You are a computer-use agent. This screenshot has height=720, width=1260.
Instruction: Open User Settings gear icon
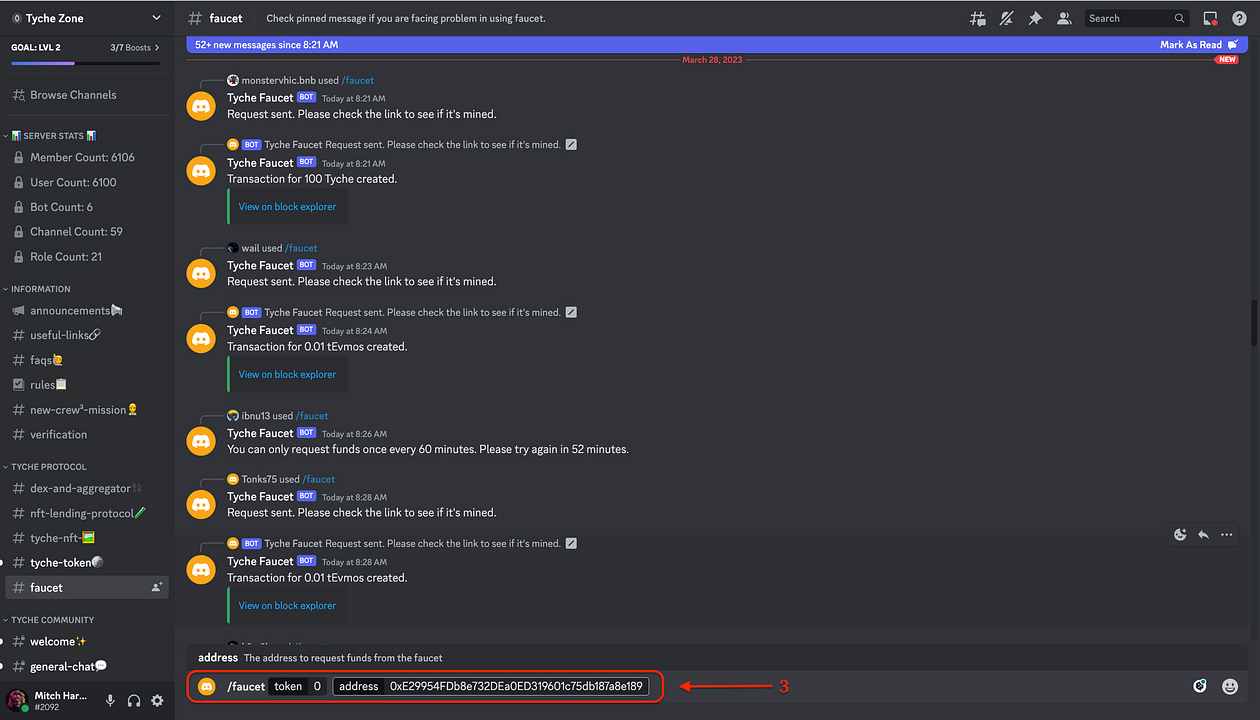[157, 701]
